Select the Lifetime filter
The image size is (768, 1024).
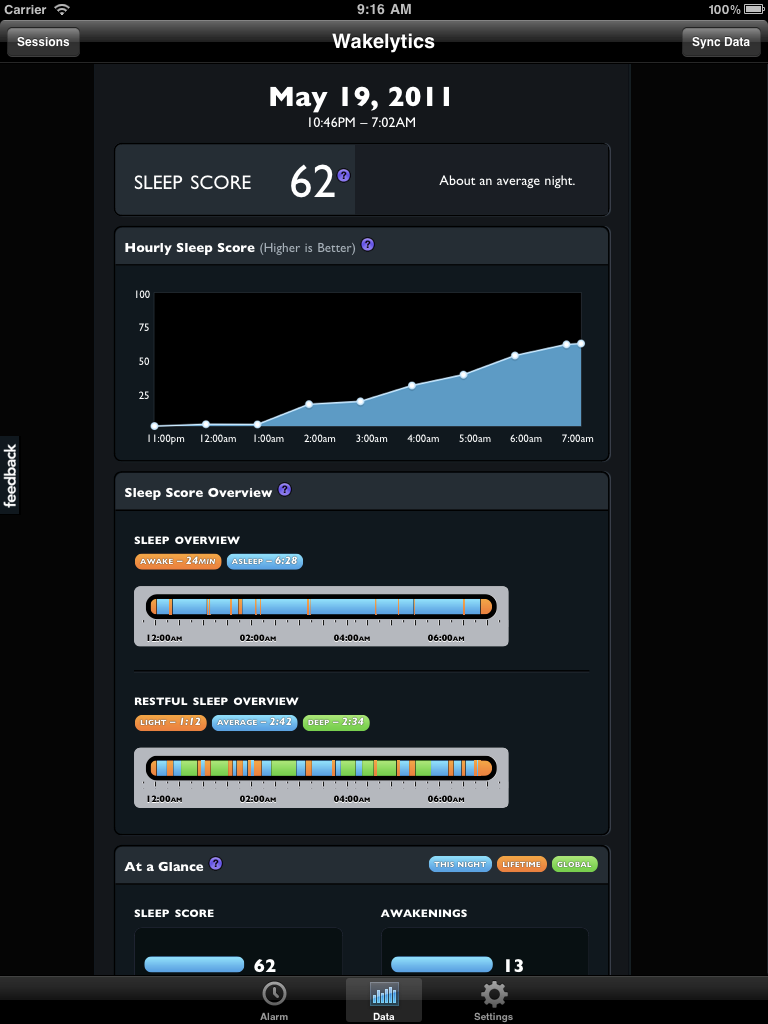[x=521, y=864]
